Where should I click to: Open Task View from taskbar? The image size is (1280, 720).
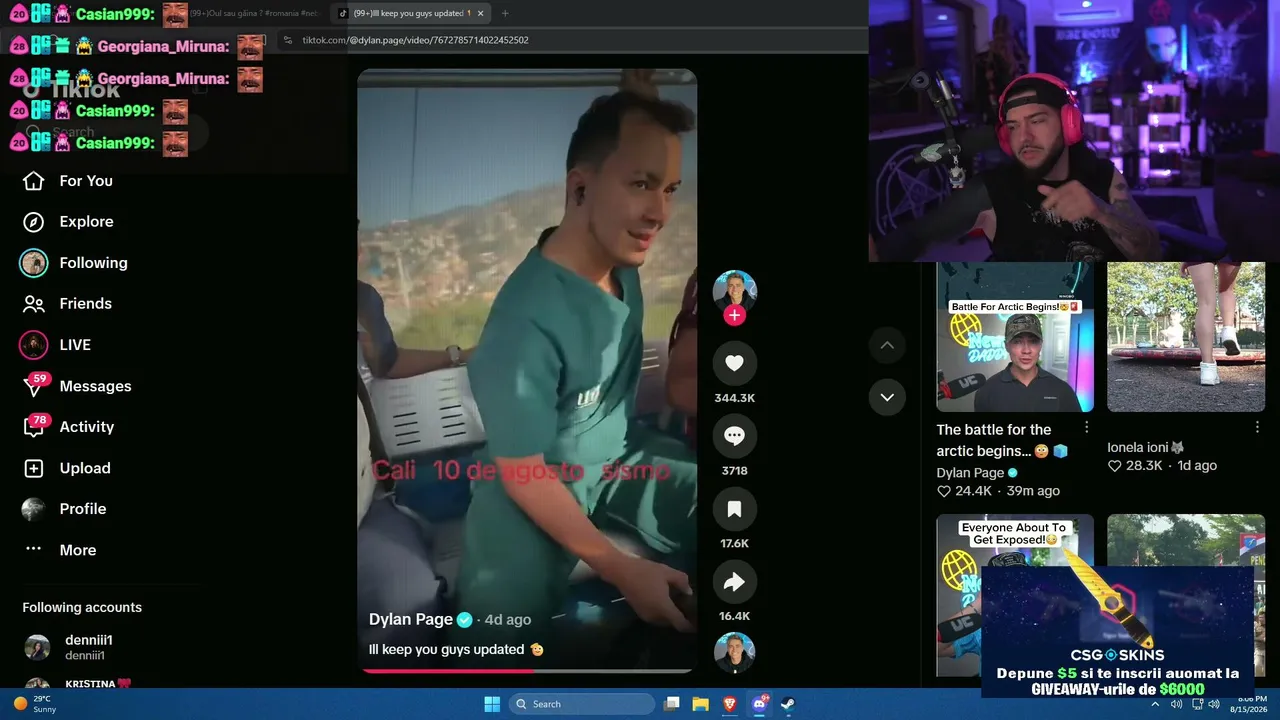(672, 704)
